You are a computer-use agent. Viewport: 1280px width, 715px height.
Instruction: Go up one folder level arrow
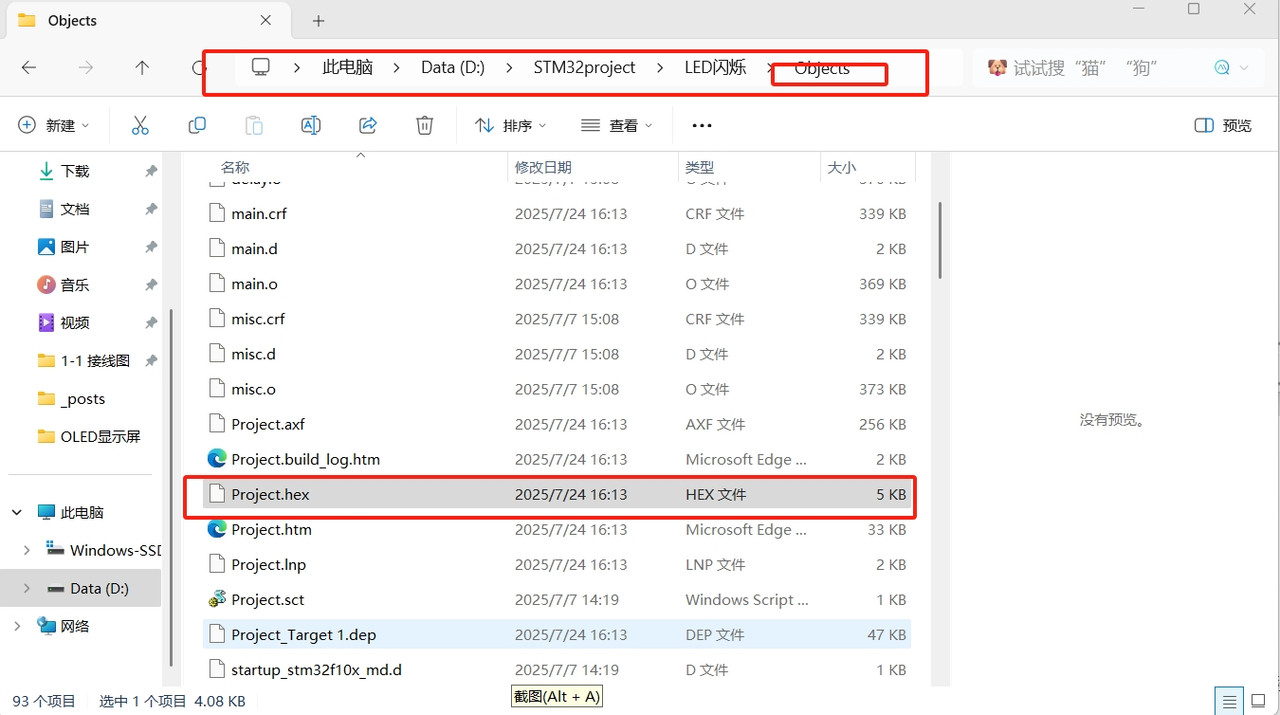coord(142,68)
